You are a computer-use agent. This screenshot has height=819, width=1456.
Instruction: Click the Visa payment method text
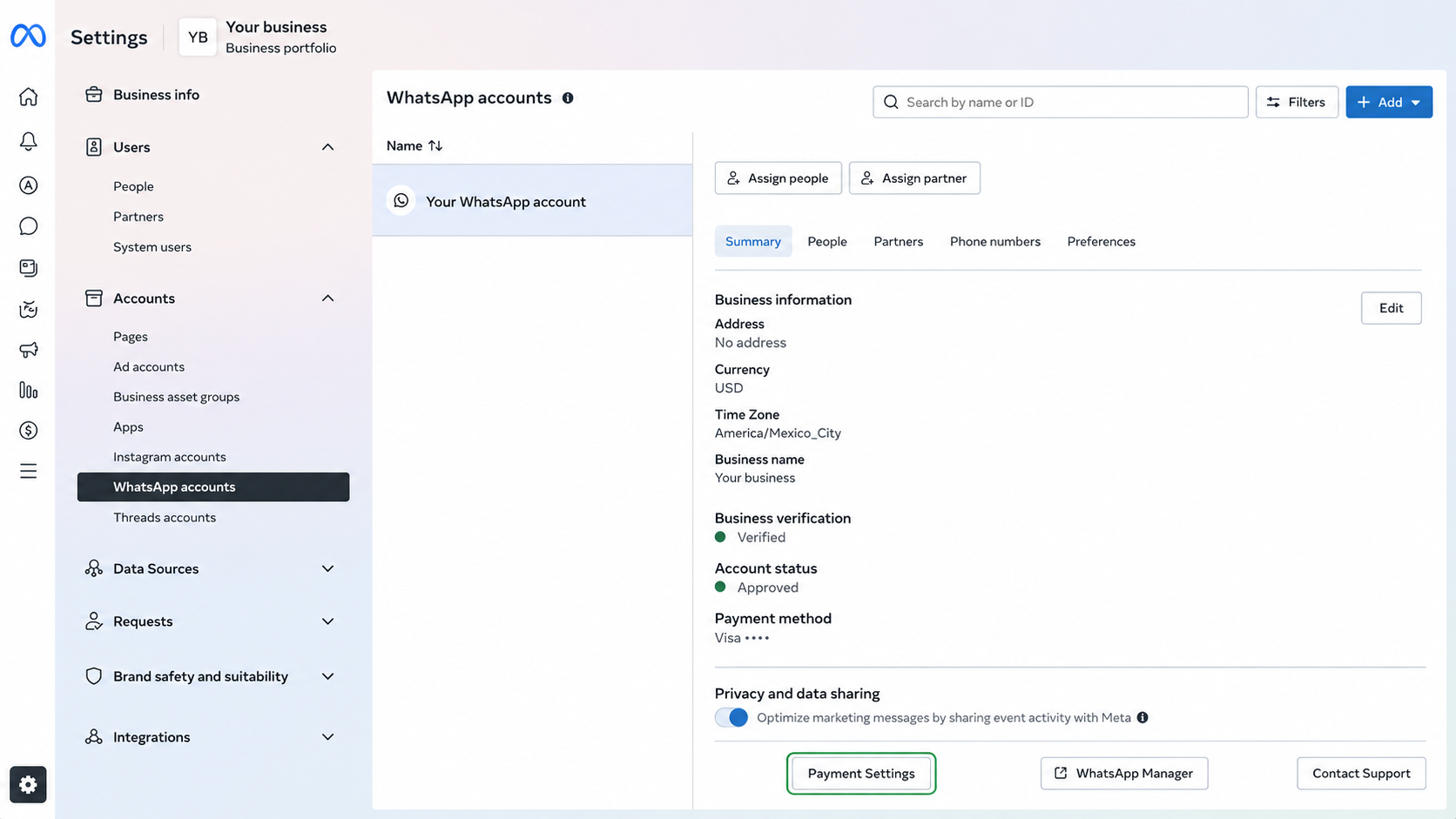742,638
